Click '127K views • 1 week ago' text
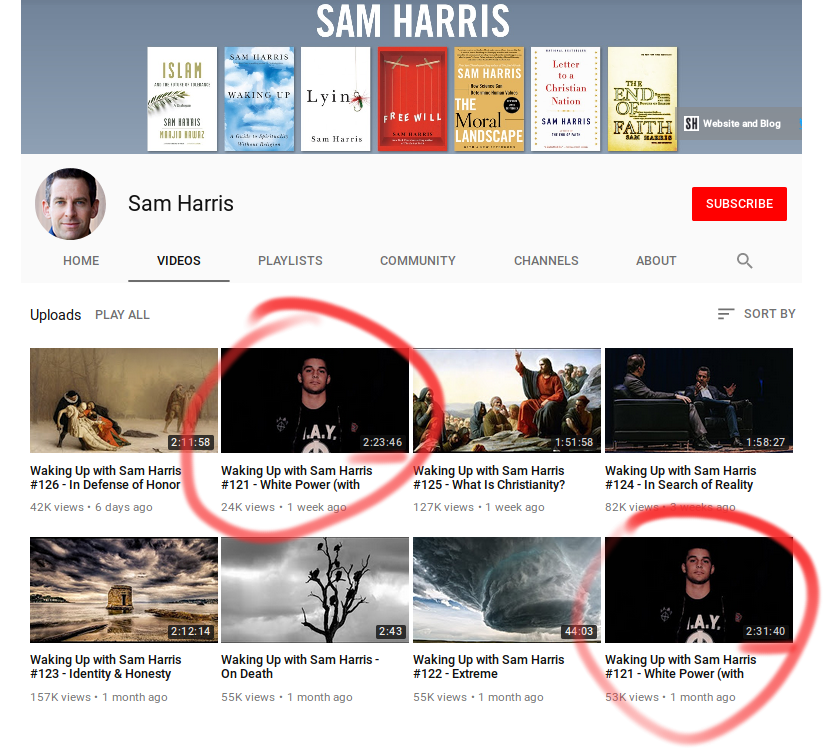The image size is (823, 748). pyautogui.click(x=479, y=507)
